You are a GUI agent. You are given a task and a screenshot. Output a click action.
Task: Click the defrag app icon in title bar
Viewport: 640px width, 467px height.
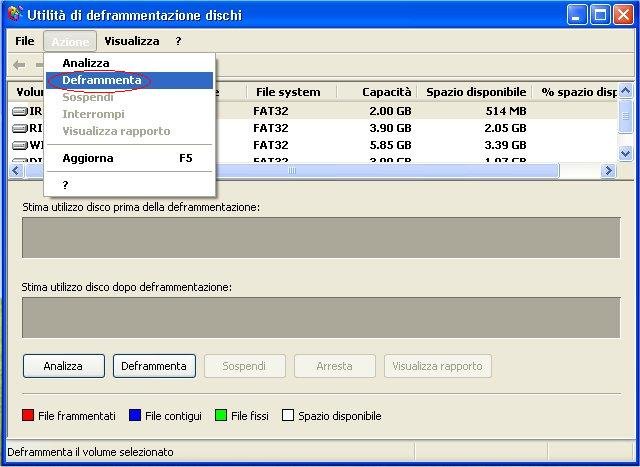coord(15,15)
